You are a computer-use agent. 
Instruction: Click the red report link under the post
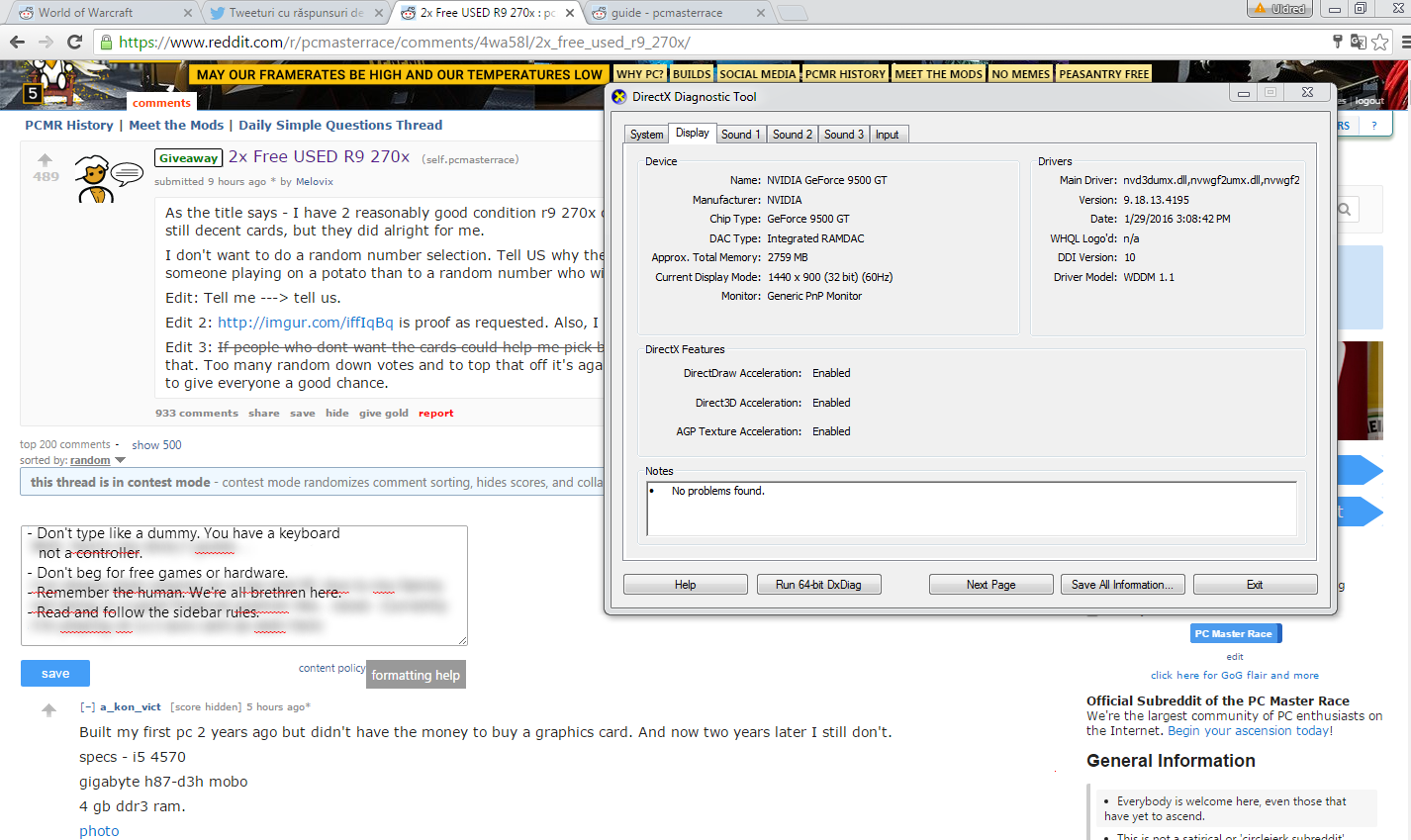point(436,414)
